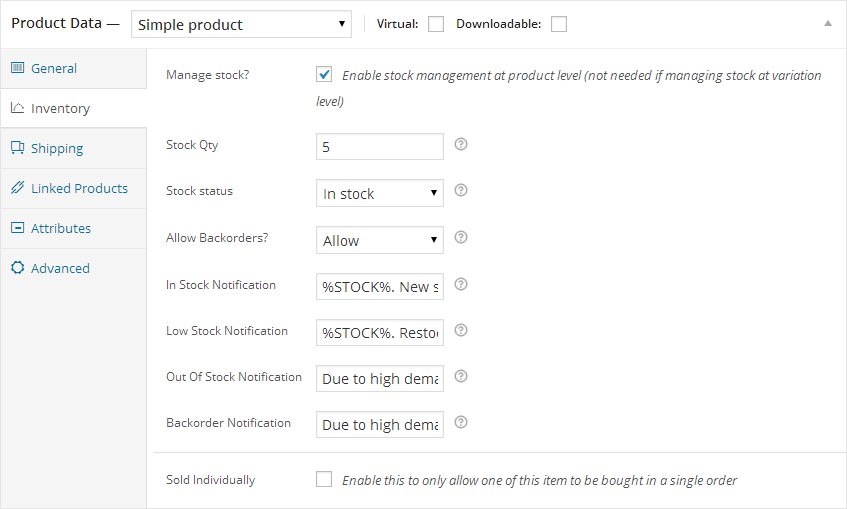Image resolution: width=847 pixels, height=509 pixels.
Task: Uncheck the Manage stock checkbox
Action: (324, 75)
